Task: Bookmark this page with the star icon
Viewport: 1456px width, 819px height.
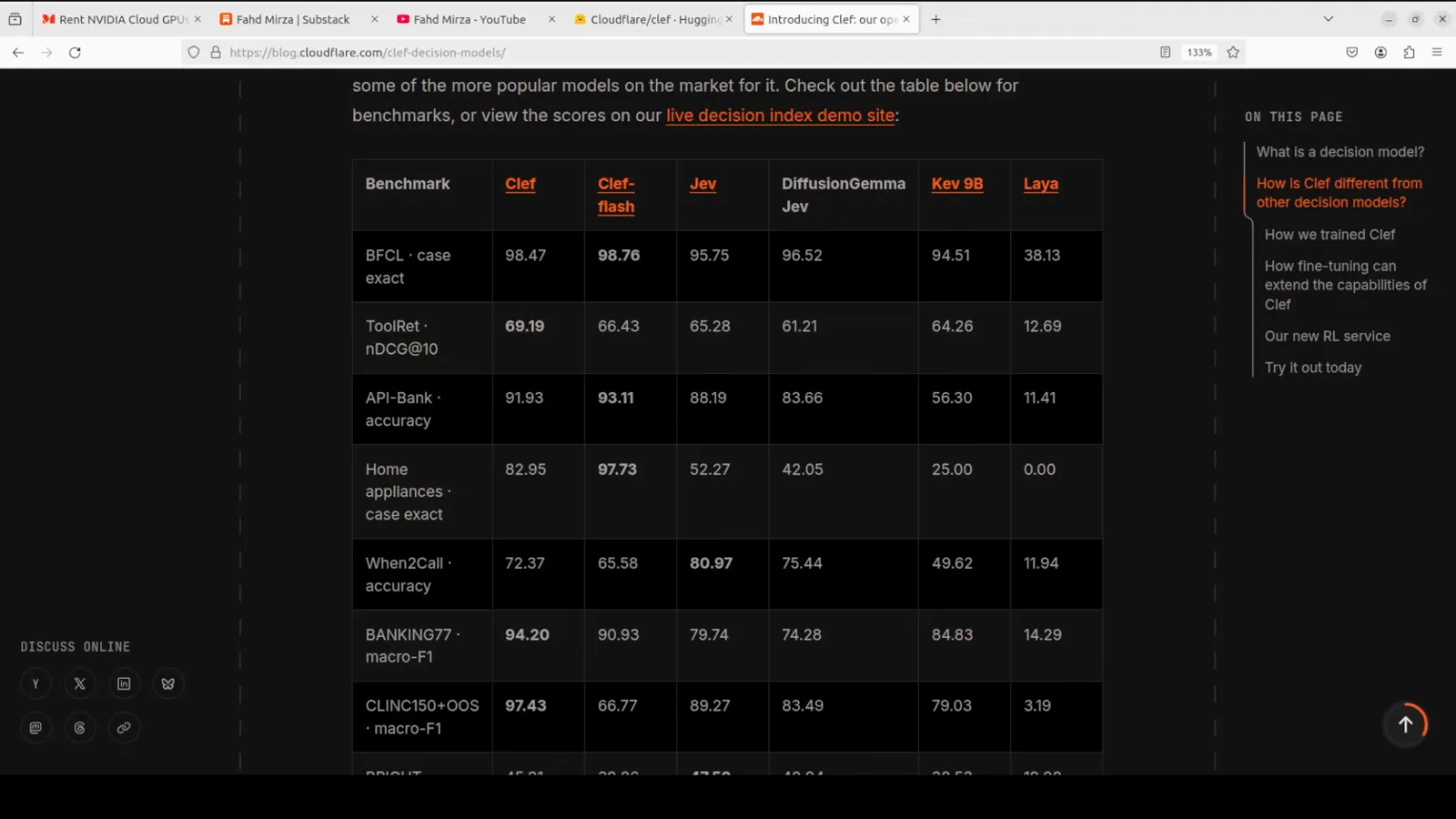Action: pos(1233,53)
